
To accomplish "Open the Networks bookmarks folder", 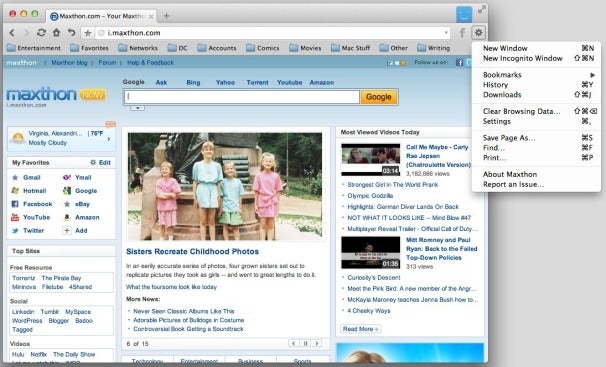I will click(138, 48).
